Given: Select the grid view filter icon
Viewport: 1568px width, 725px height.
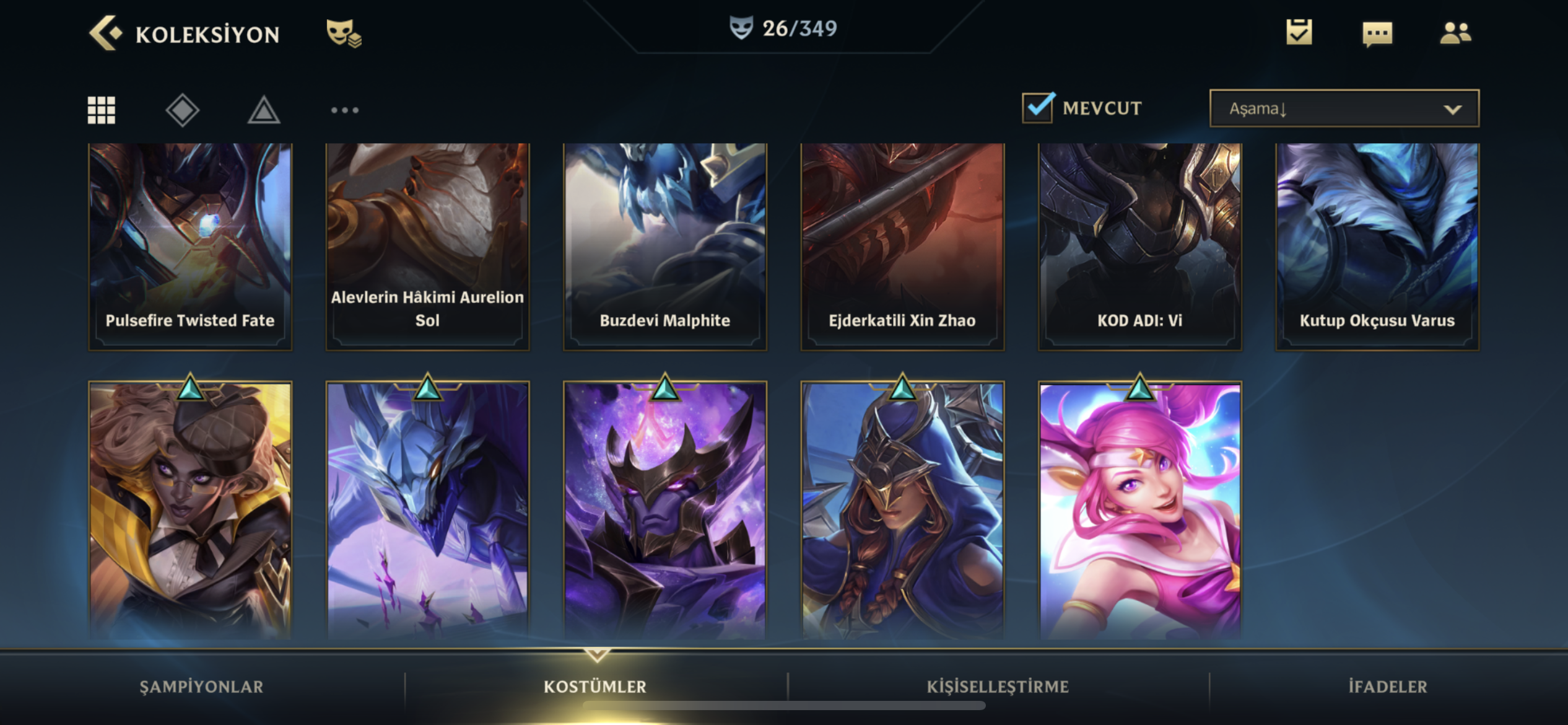Looking at the screenshot, I should tap(102, 110).
